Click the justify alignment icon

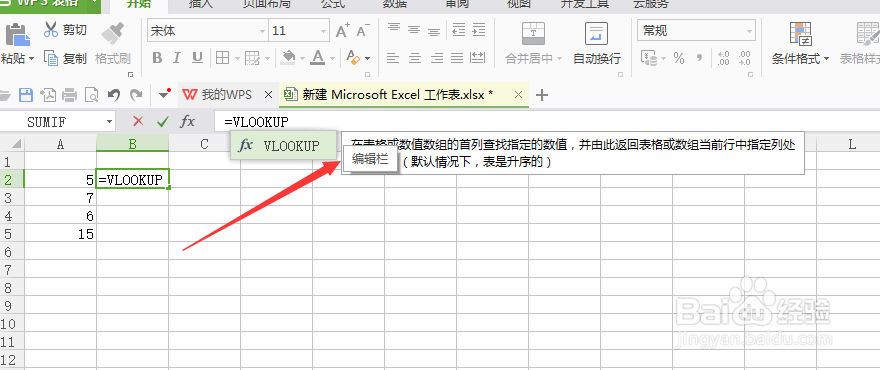click(x=457, y=58)
